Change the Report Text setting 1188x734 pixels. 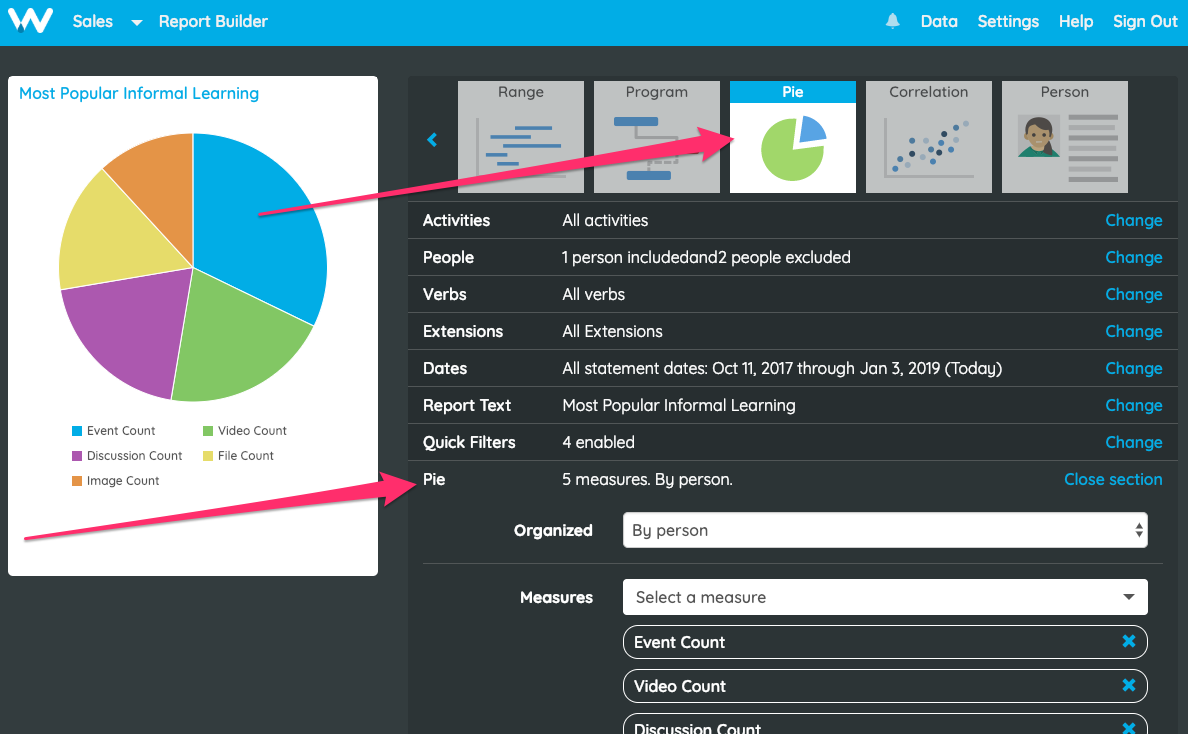[1133, 406]
